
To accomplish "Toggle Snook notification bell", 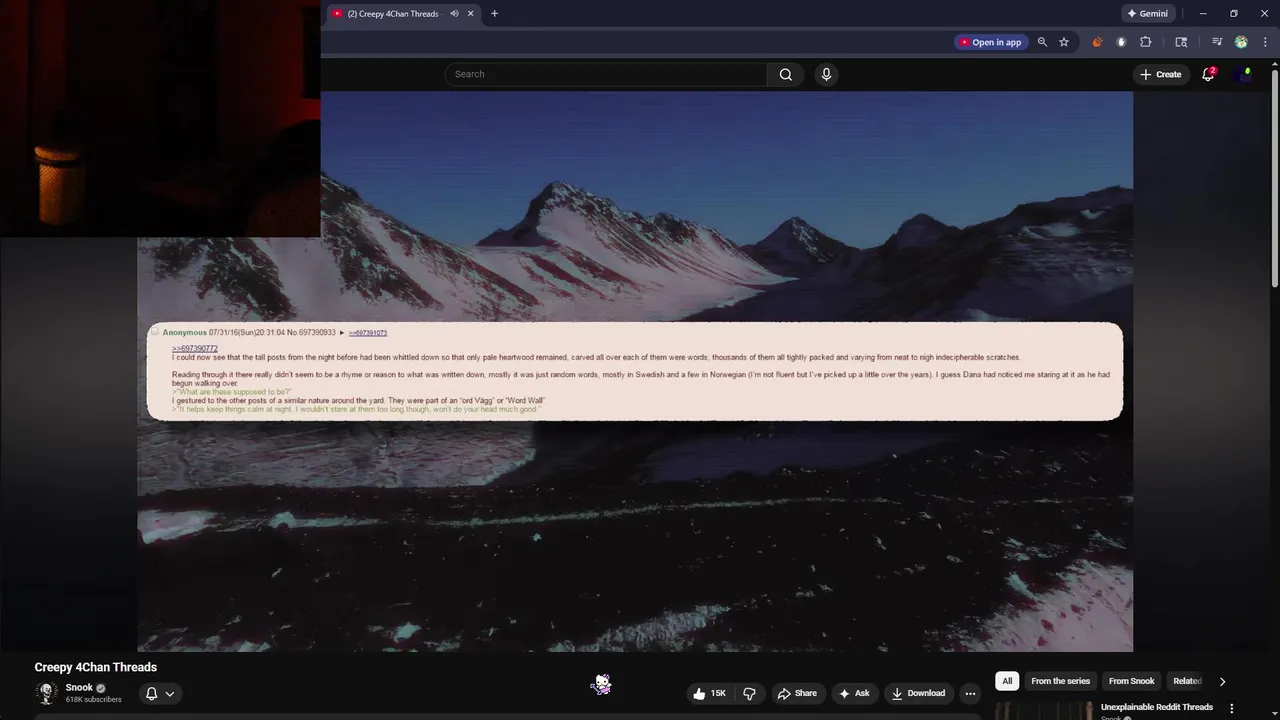I will (x=151, y=693).
